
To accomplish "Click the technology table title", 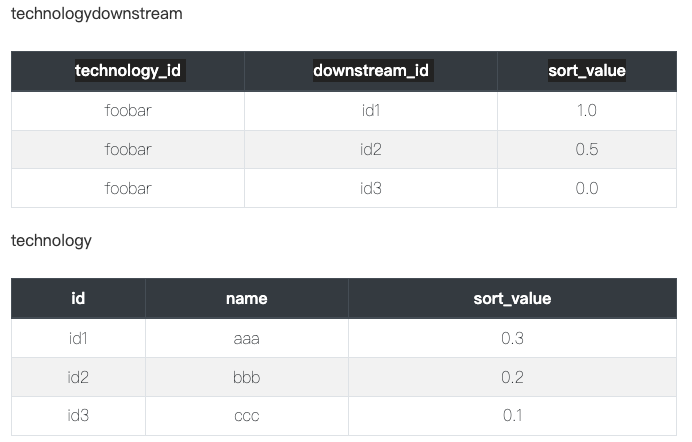I will [51, 241].
